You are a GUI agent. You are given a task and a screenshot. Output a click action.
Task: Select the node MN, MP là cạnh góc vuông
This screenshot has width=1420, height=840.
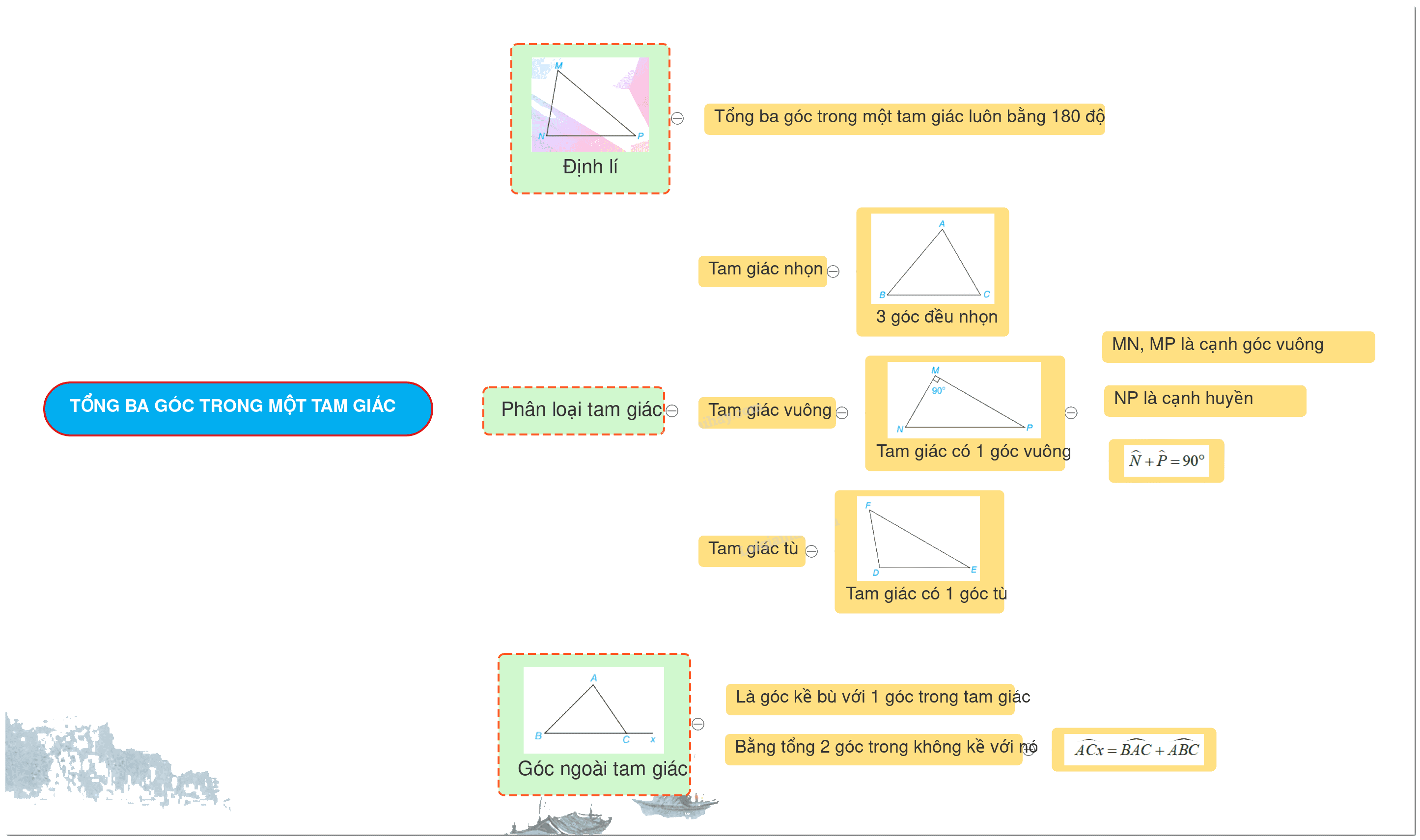tap(1239, 347)
